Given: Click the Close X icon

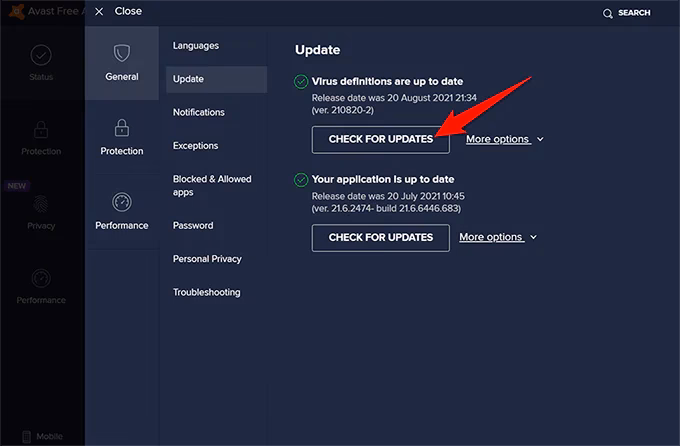Looking at the screenshot, I should point(99,12).
